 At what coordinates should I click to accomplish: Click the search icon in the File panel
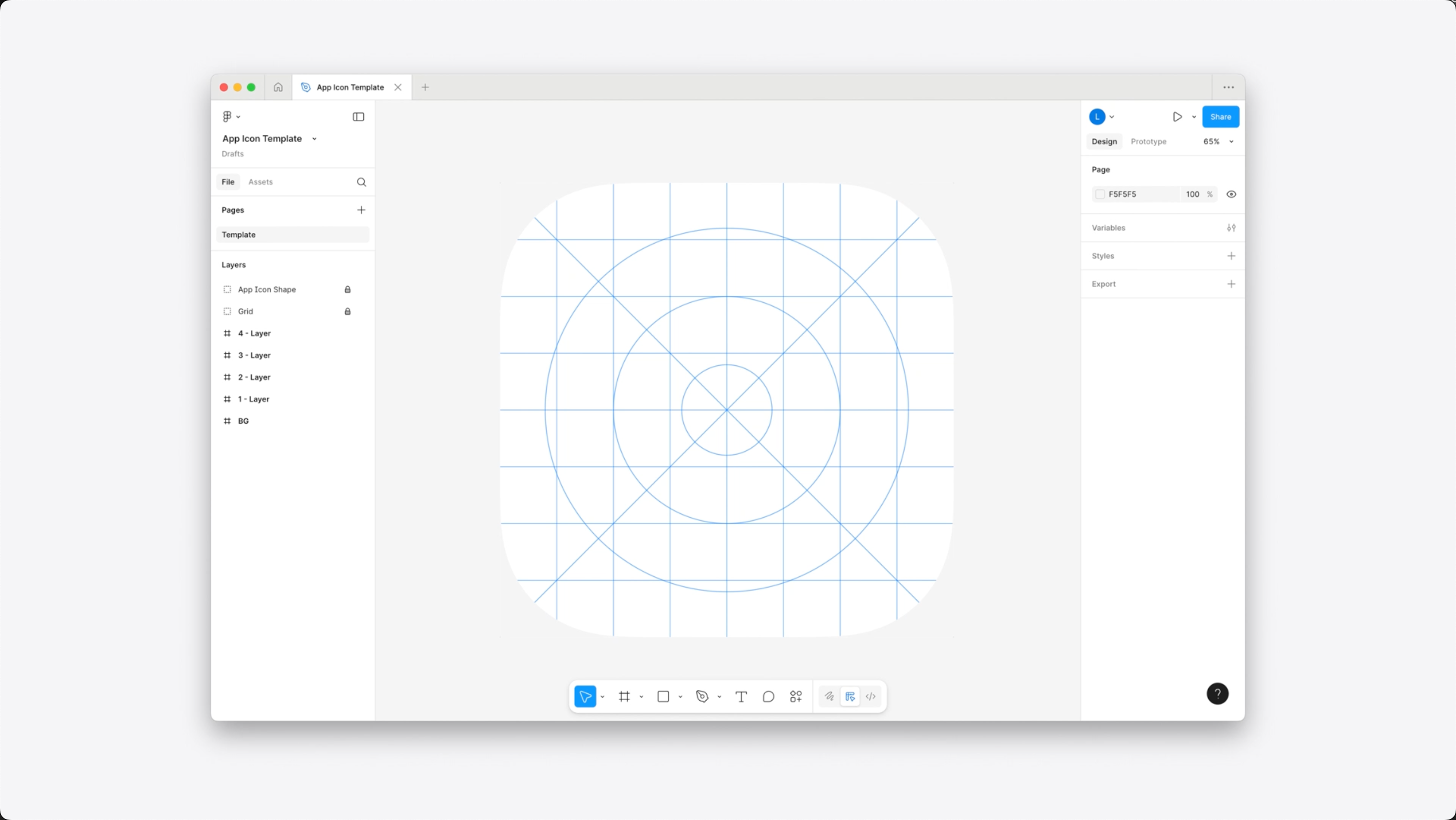coord(361,181)
